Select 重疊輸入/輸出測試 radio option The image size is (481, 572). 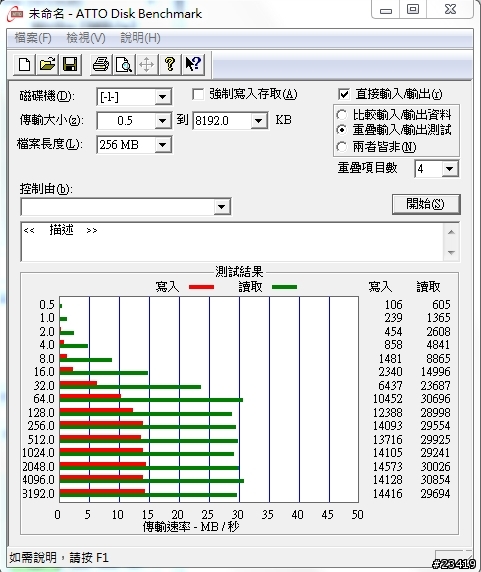341,130
